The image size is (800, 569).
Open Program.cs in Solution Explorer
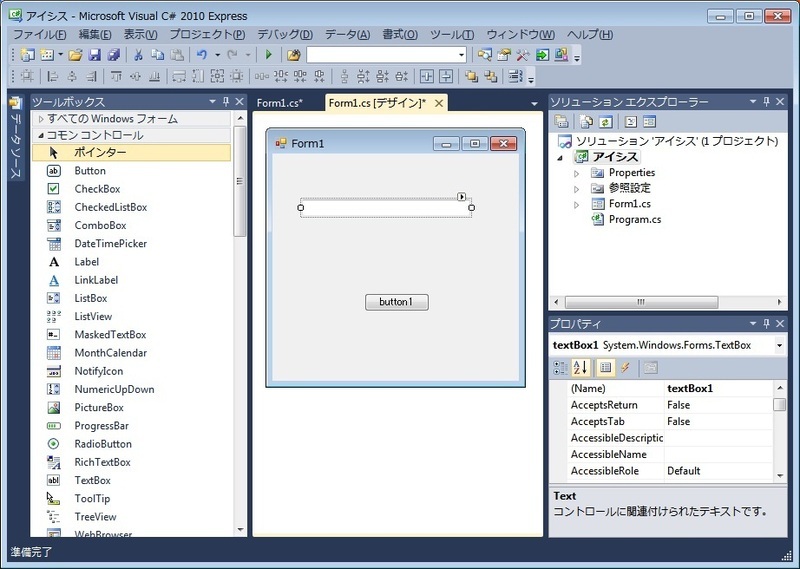tap(634, 219)
